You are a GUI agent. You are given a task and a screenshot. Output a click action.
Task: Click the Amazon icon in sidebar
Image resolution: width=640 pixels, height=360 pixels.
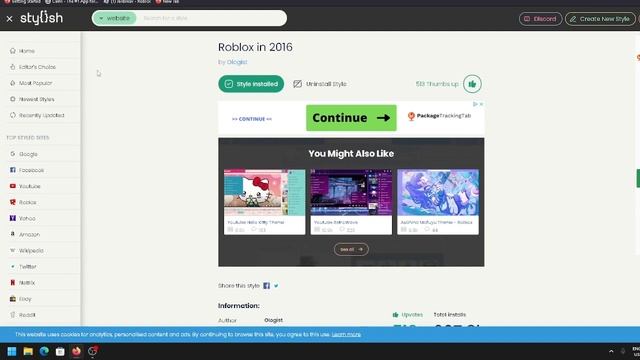tap(13, 234)
